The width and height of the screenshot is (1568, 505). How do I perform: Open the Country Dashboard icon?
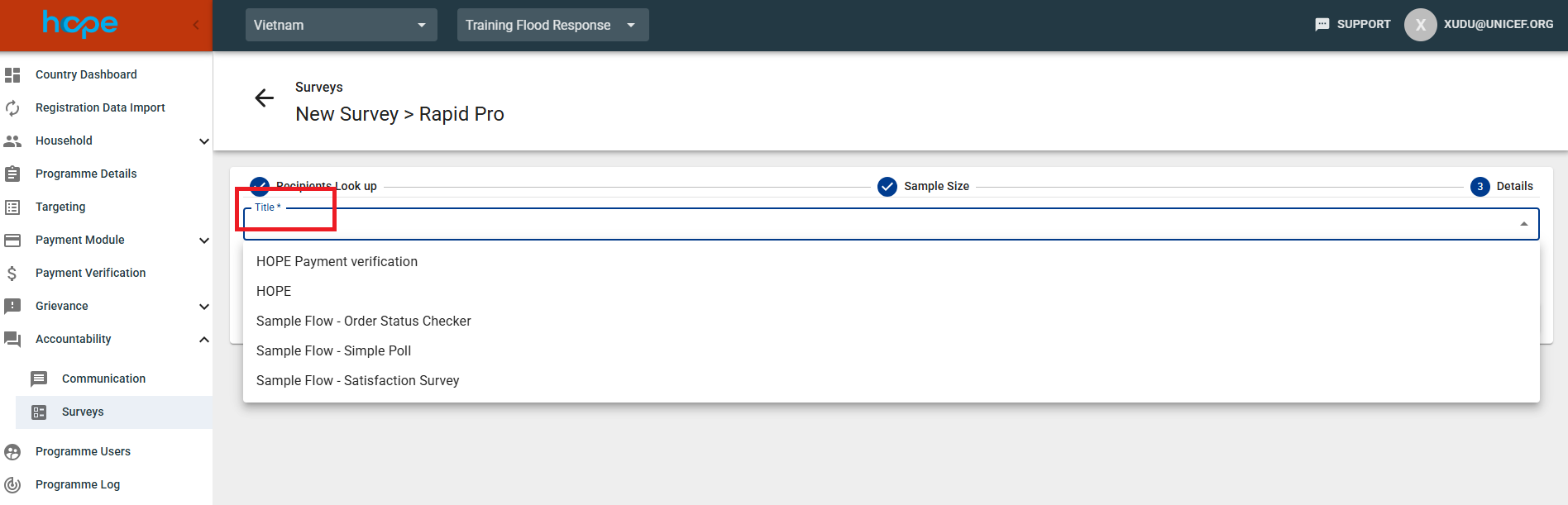coord(12,75)
